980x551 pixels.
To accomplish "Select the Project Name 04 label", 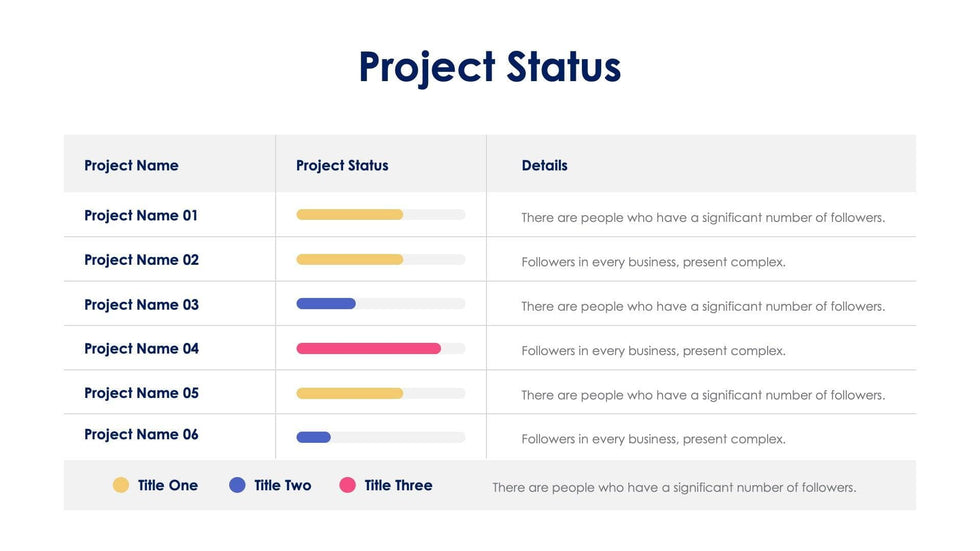I will [141, 349].
